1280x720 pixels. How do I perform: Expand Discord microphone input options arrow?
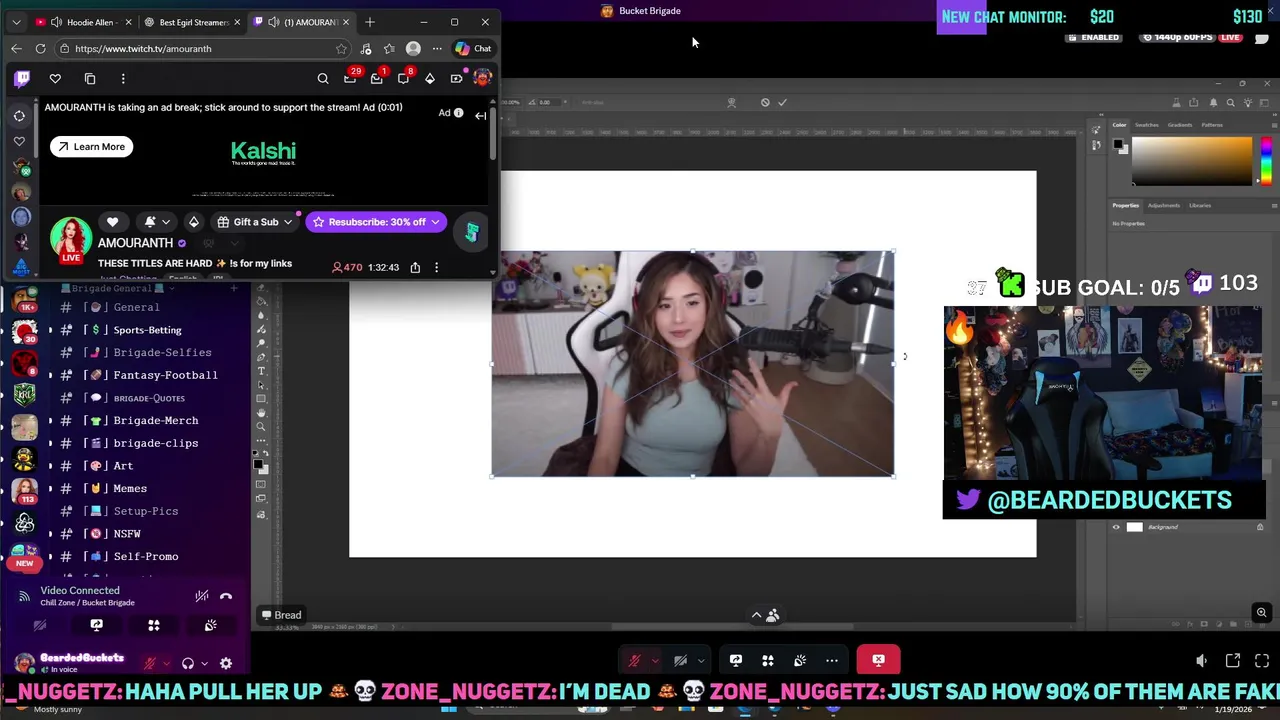tap(165, 663)
